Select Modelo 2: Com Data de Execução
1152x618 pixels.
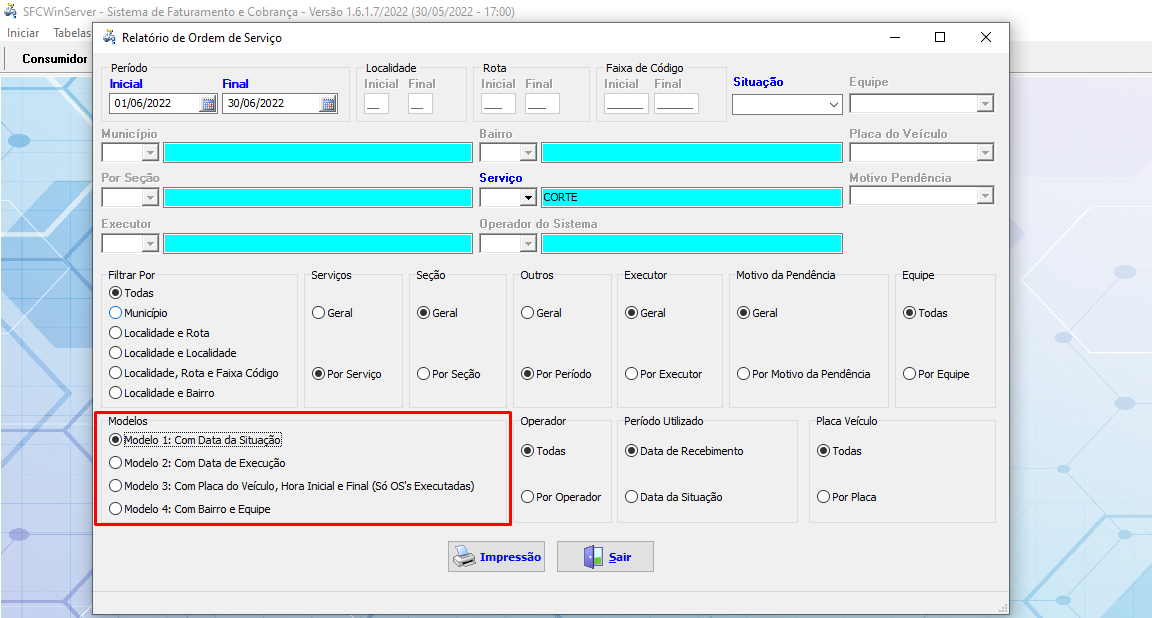coord(115,463)
